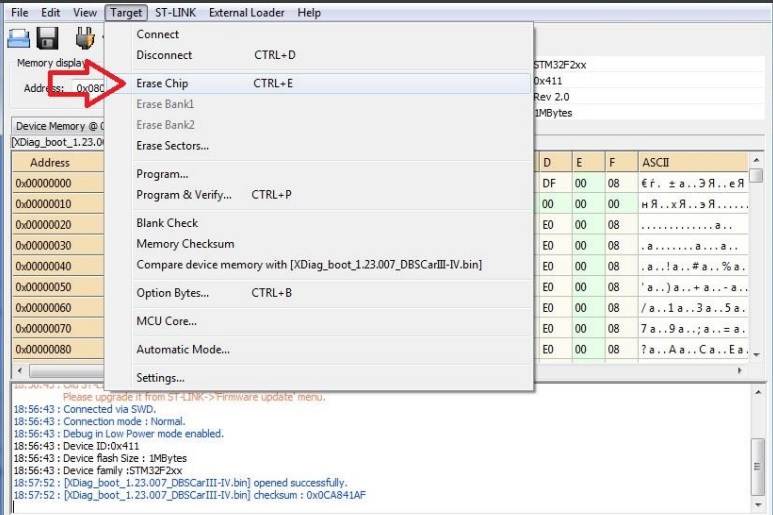This screenshot has width=773, height=515.
Task: Click the Connect to target plug icon
Action: pos(85,38)
